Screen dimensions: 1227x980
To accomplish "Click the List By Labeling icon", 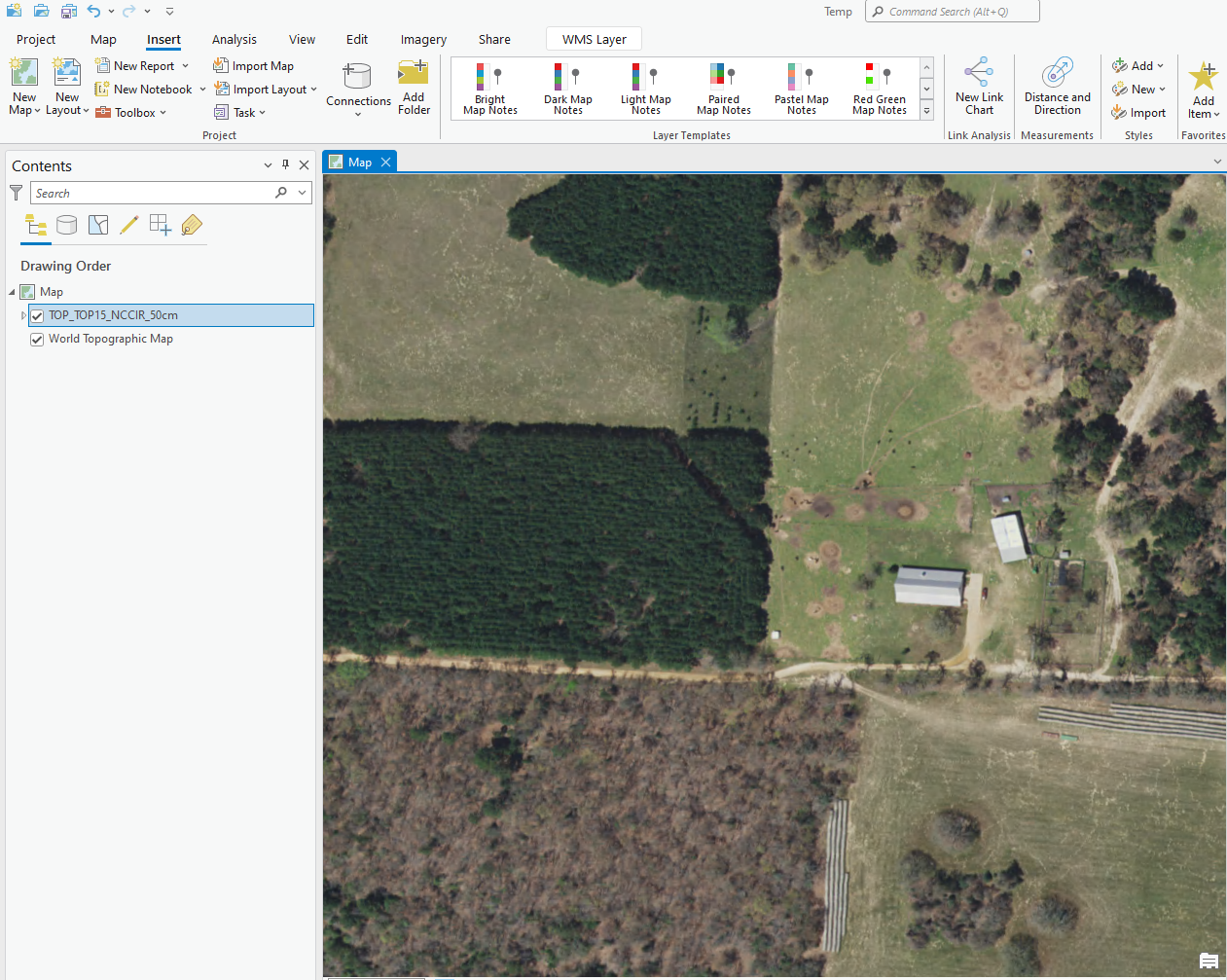I will click(192, 226).
